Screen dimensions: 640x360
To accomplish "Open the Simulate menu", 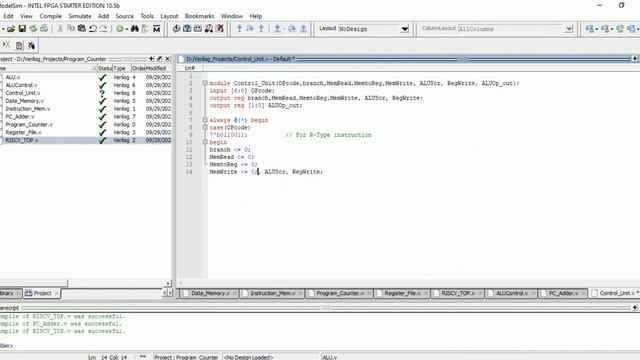I will point(80,16).
